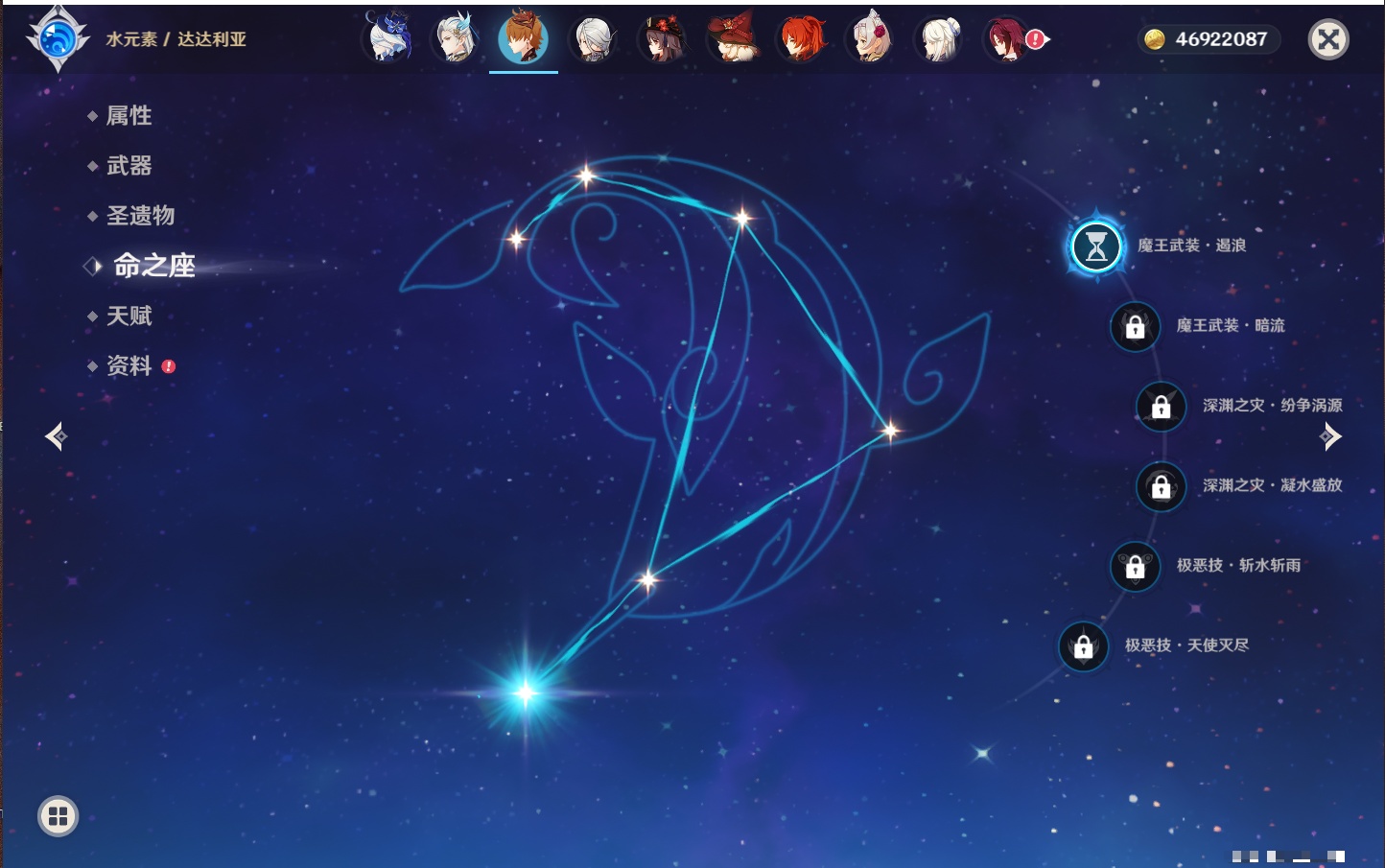Click the Mora coin icon

click(x=1155, y=39)
